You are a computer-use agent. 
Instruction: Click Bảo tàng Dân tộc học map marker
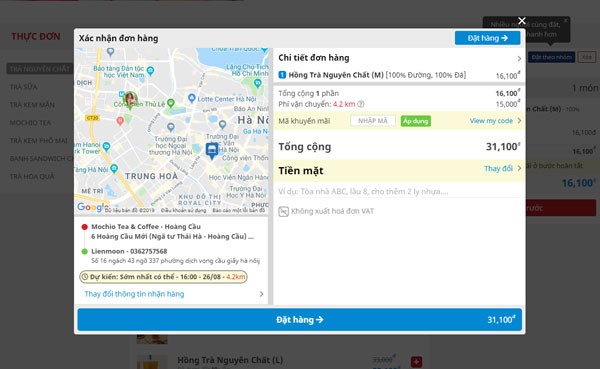[x=150, y=70]
